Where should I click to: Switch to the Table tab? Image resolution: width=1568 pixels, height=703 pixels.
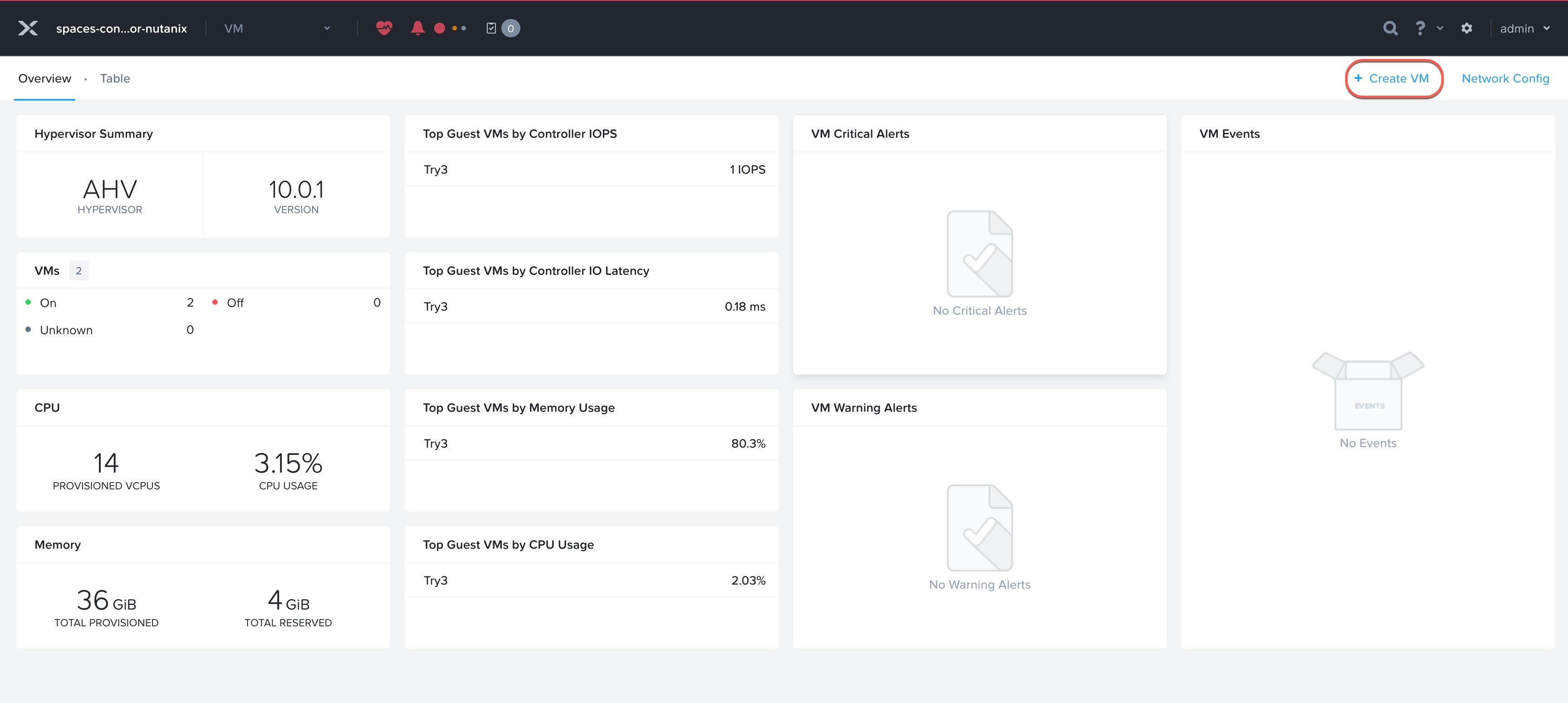(x=115, y=78)
